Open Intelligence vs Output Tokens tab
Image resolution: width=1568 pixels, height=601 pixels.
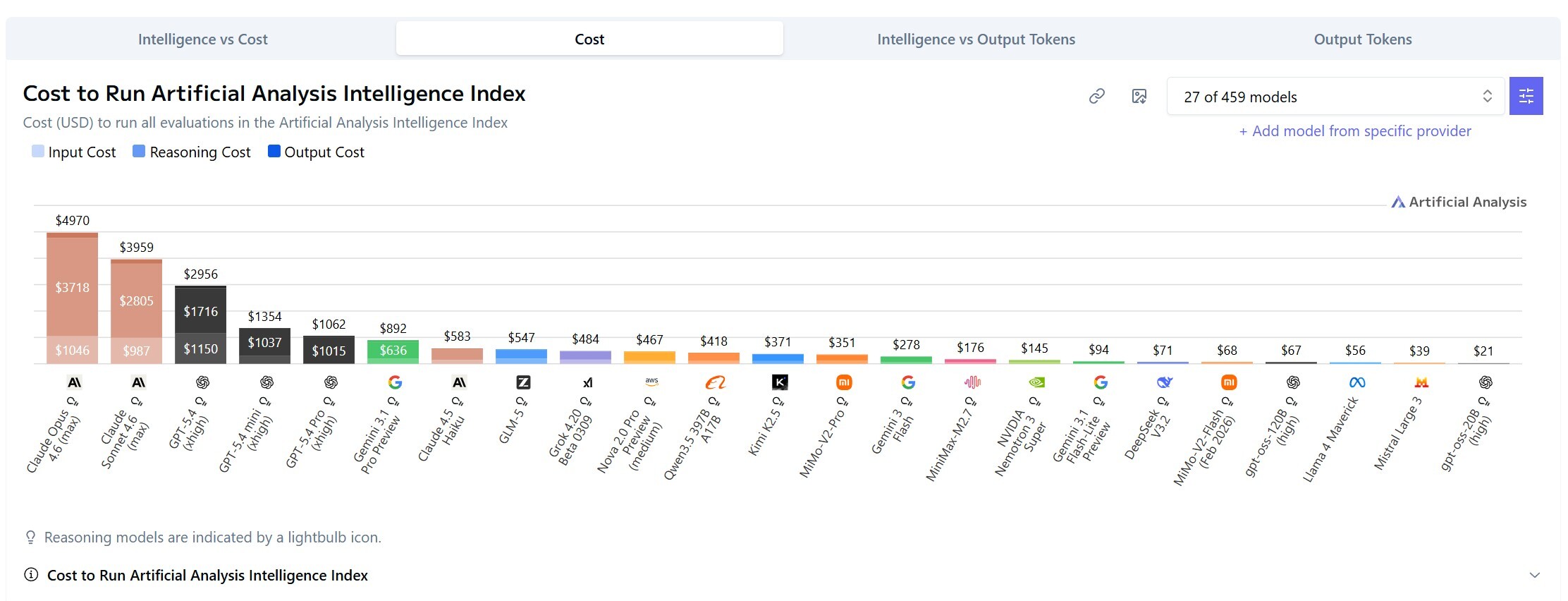[976, 40]
